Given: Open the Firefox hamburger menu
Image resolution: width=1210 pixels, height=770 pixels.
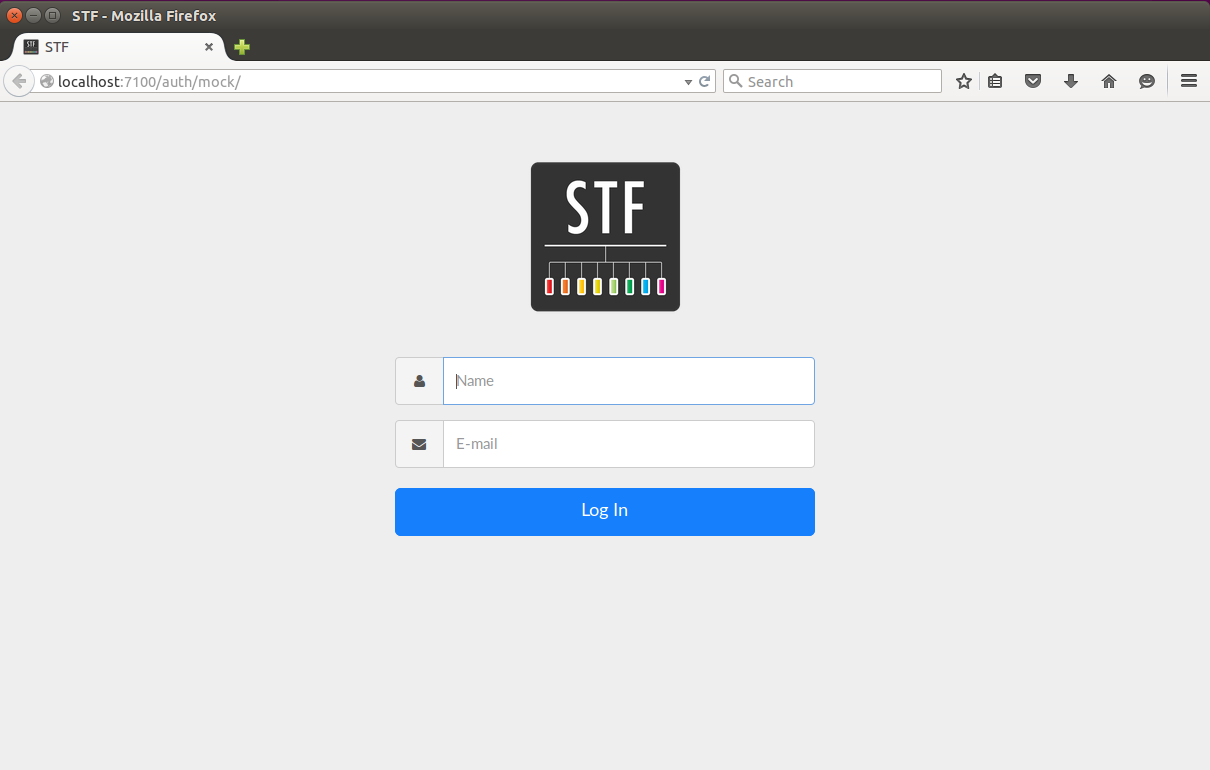Looking at the screenshot, I should coord(1189,82).
